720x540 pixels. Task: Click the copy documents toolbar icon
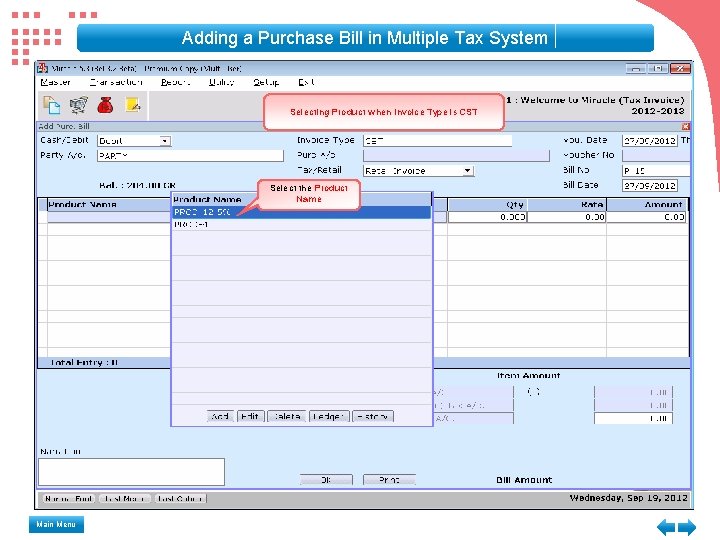pos(51,105)
